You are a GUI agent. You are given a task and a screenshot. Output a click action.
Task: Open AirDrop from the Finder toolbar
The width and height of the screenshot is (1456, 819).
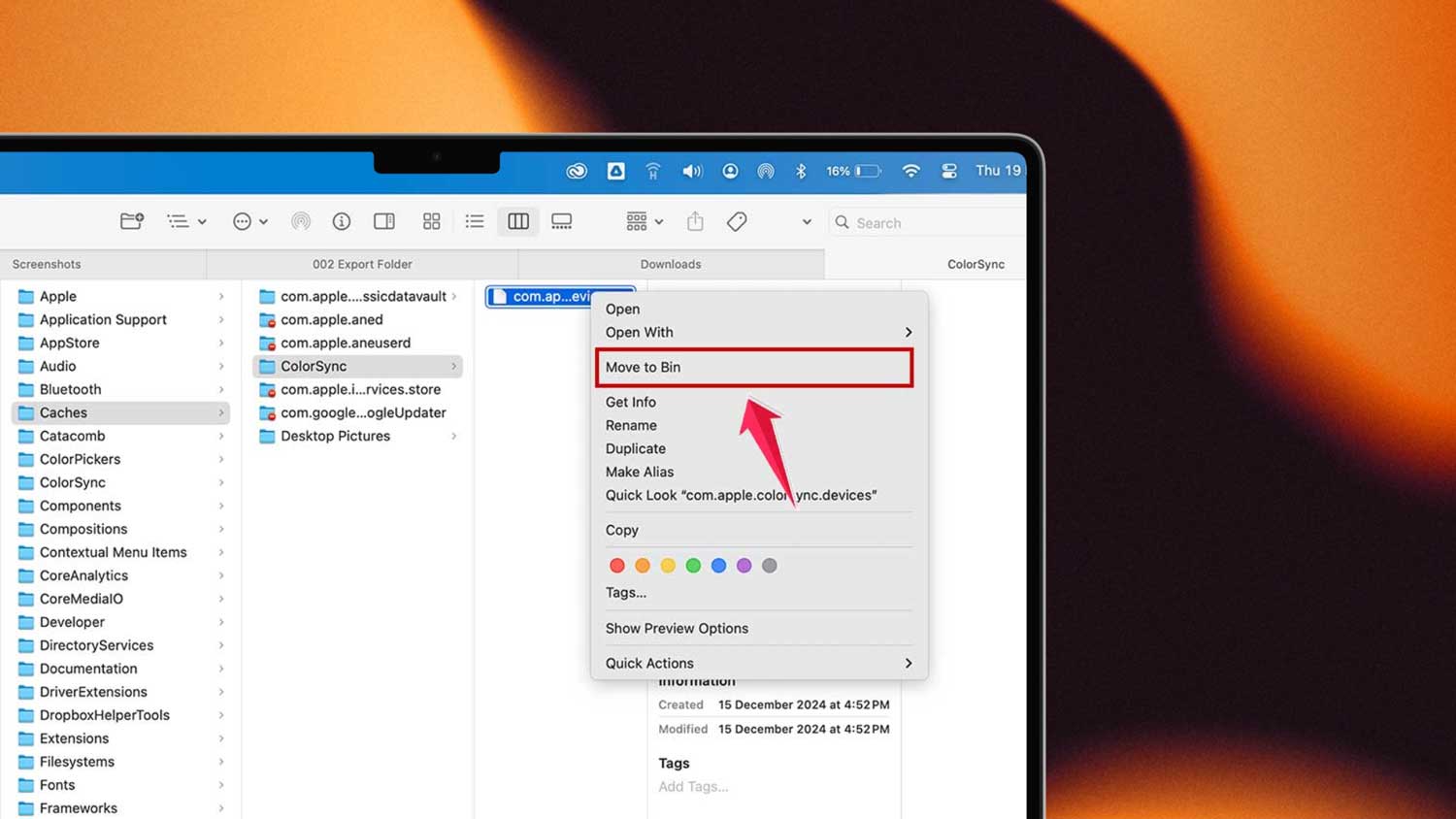[301, 221]
